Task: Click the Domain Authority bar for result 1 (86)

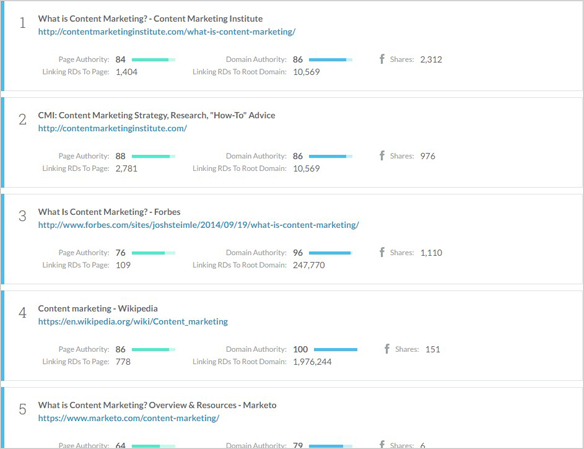Action: pos(330,60)
